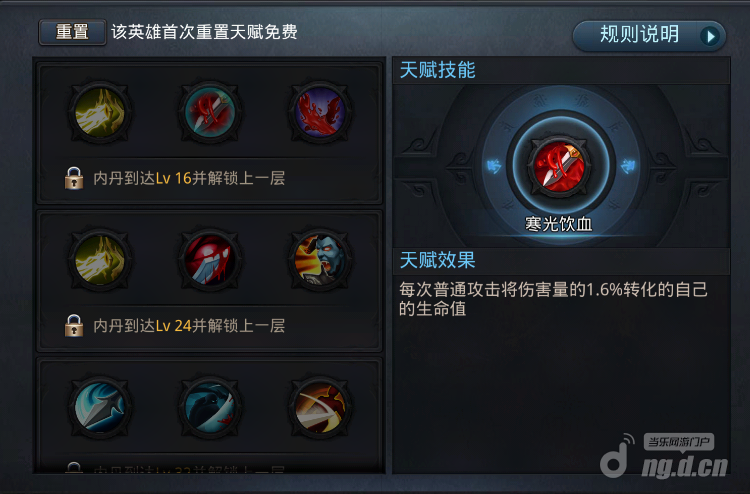Click the large 寒光饮血 talent skill icon

(x=560, y=167)
